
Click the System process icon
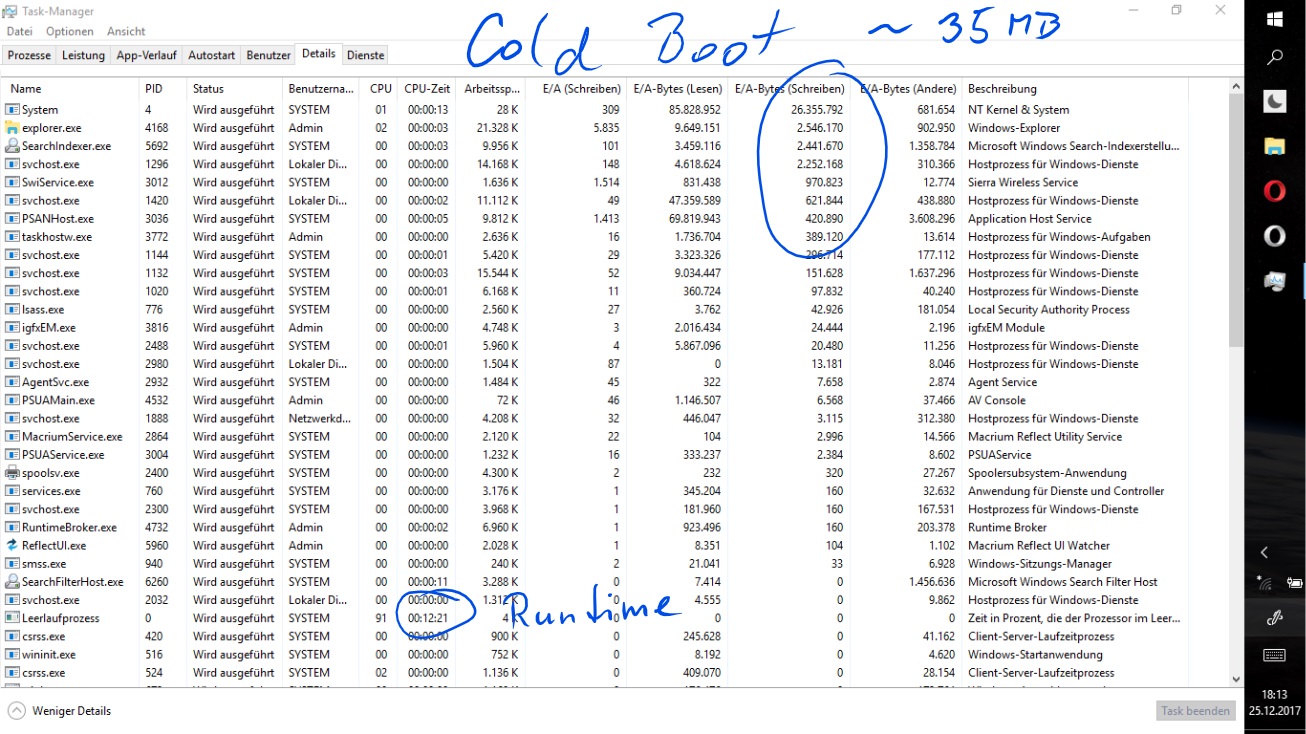click(x=12, y=109)
